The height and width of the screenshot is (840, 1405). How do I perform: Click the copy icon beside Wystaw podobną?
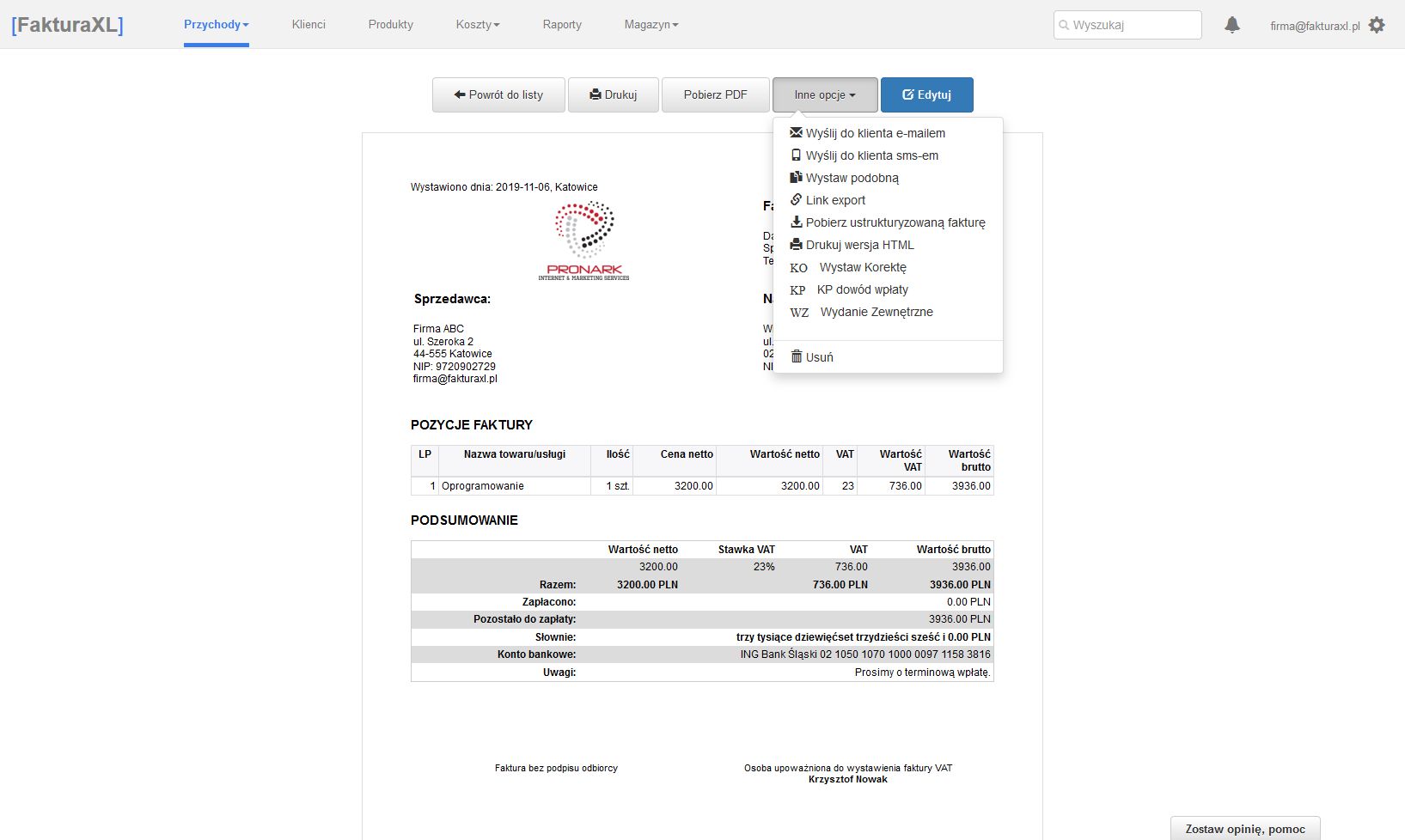796,177
